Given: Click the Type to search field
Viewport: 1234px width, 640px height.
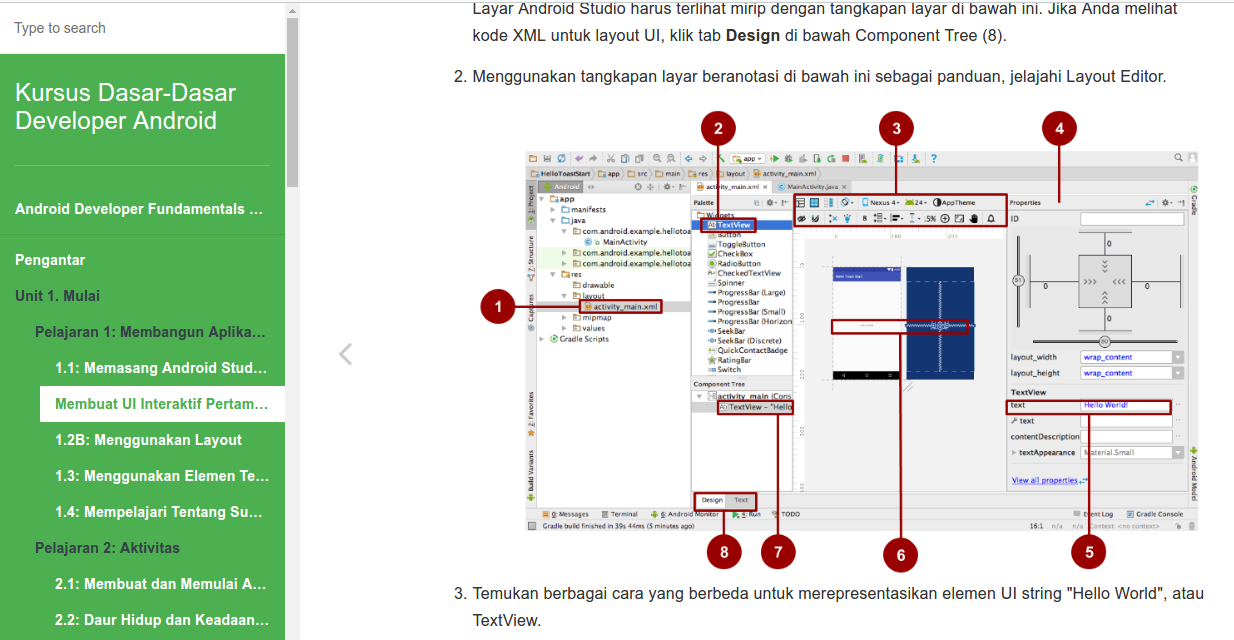Looking at the screenshot, I should pyautogui.click(x=142, y=28).
